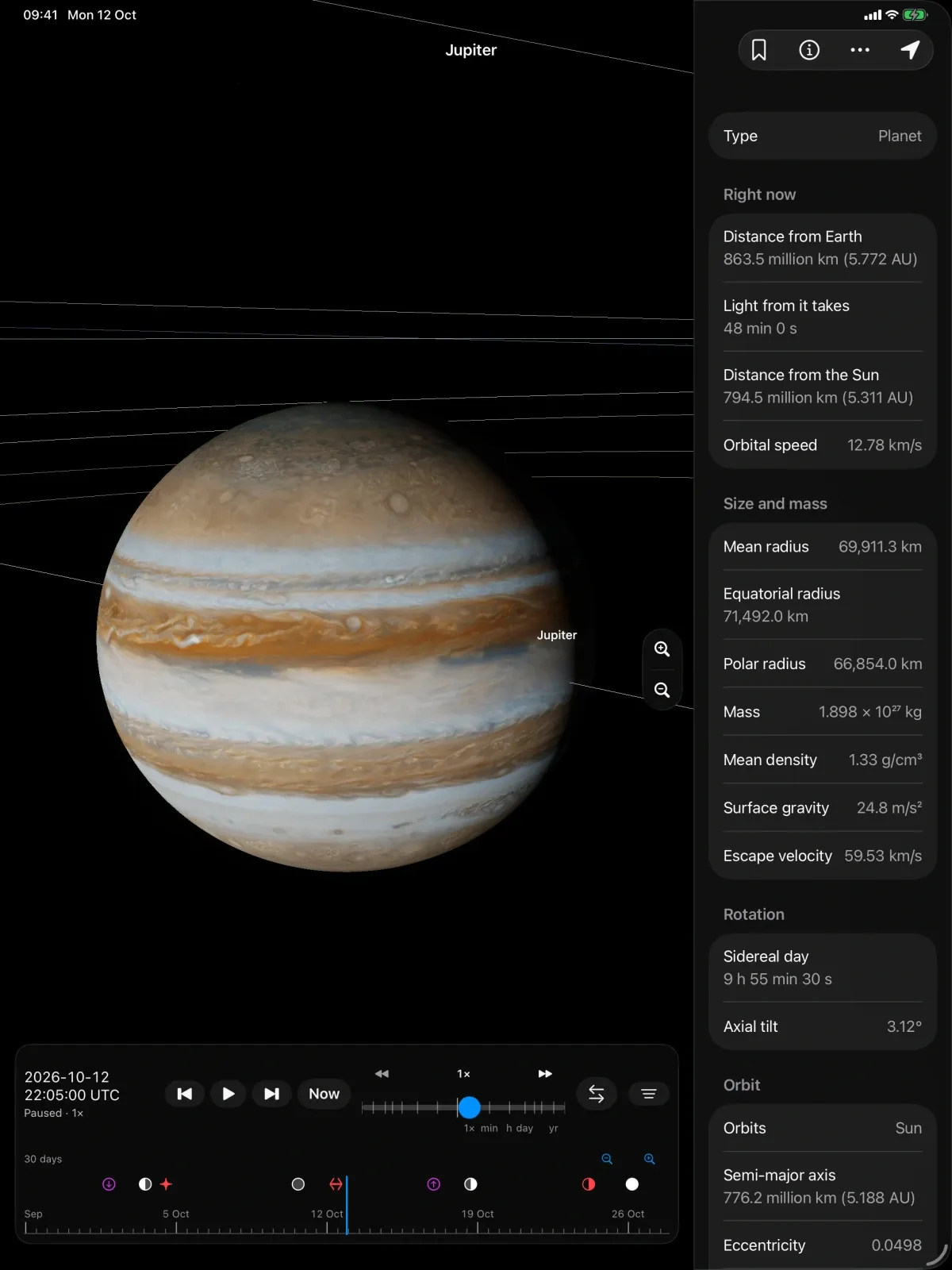Select the Polar radius row
Viewport: 952px width, 1270px height.
(823, 664)
